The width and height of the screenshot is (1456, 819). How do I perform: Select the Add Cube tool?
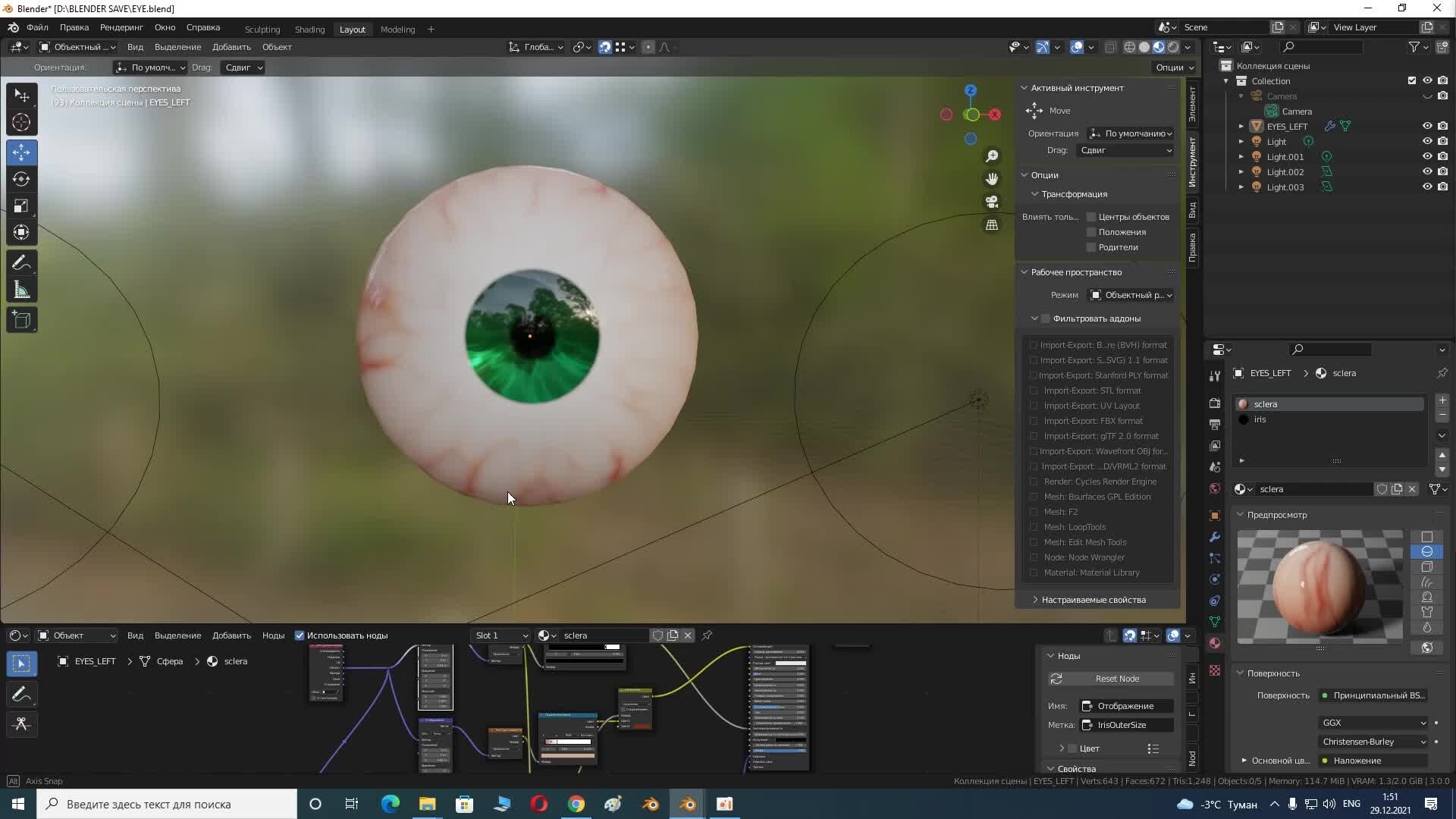[21, 319]
